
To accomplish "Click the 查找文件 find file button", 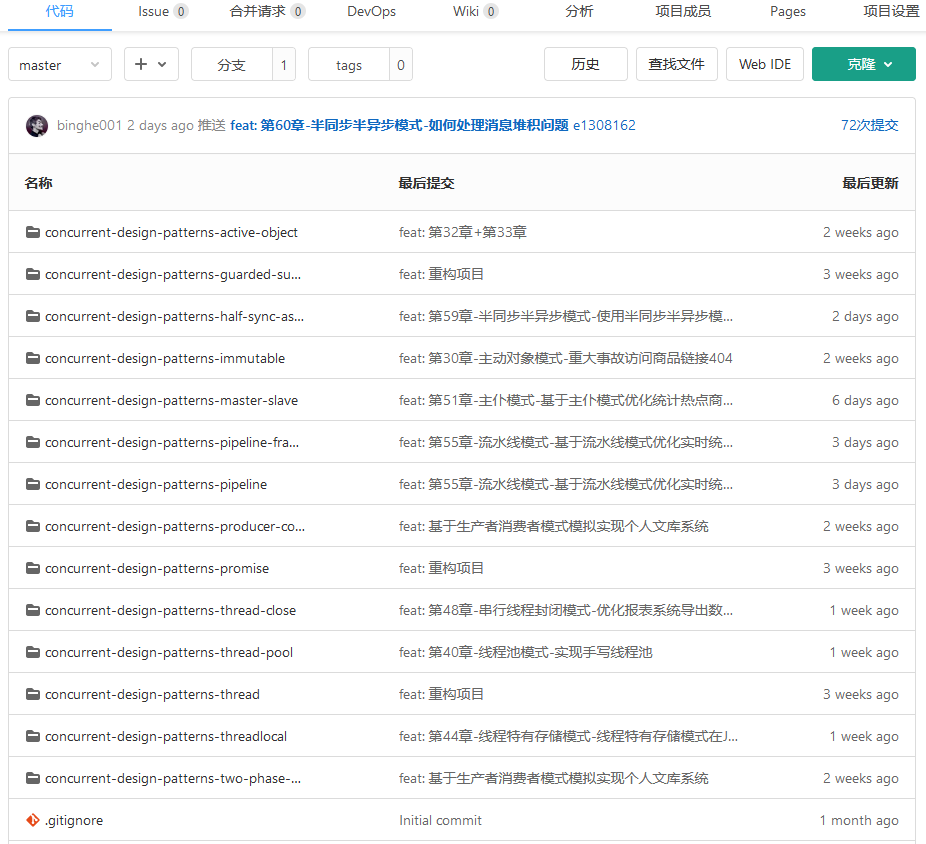I will (676, 64).
